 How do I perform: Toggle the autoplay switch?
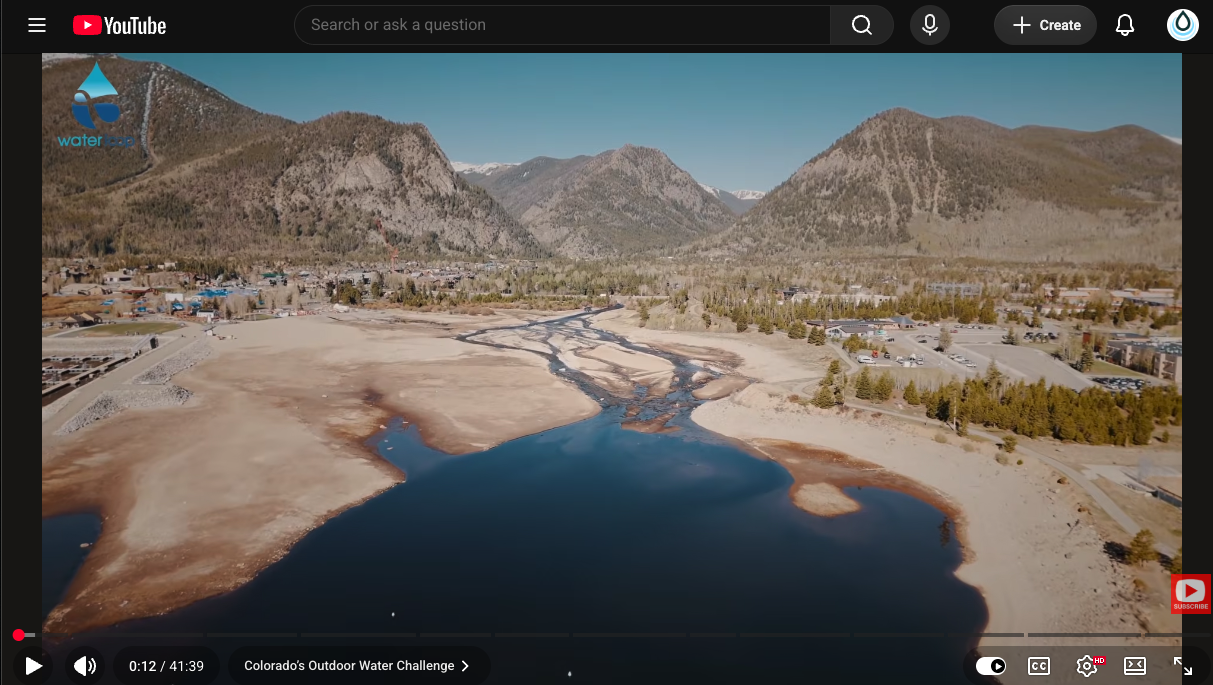pos(991,666)
